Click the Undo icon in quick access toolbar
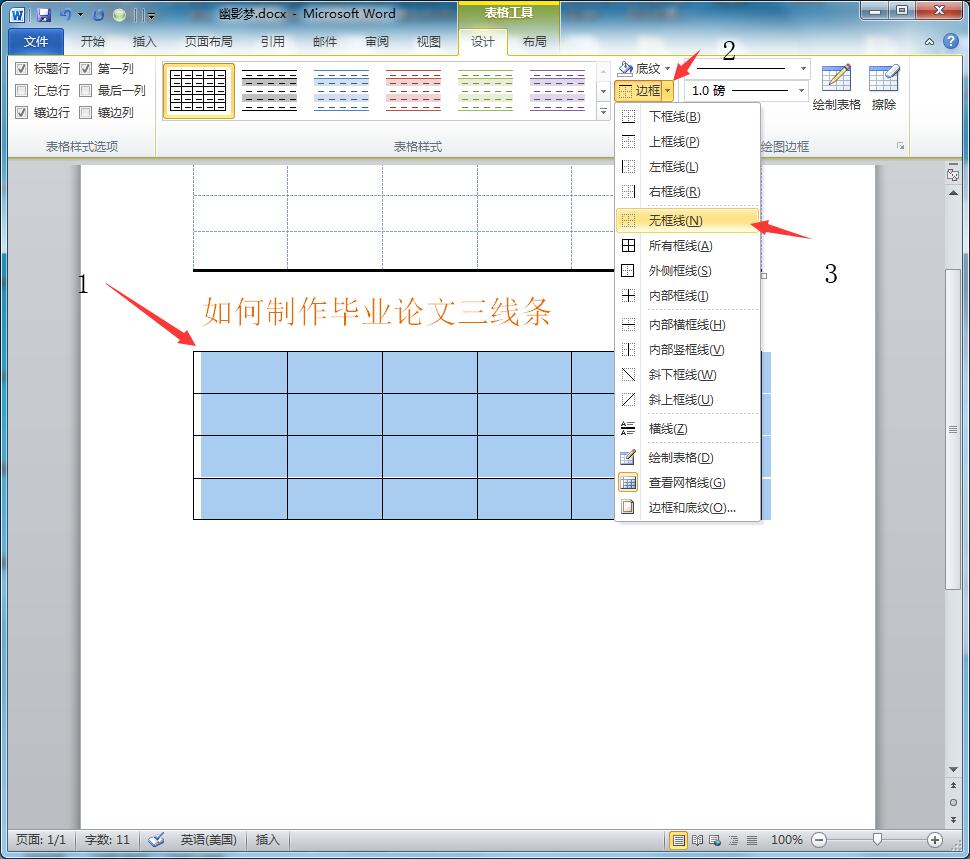Viewport: 970px width, 859px height. [x=66, y=14]
